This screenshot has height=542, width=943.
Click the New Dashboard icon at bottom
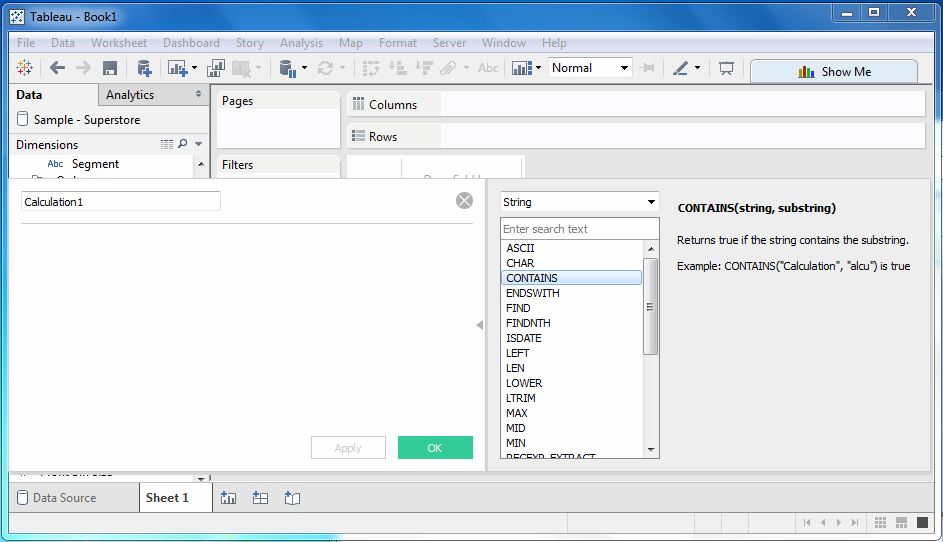pyautogui.click(x=260, y=498)
